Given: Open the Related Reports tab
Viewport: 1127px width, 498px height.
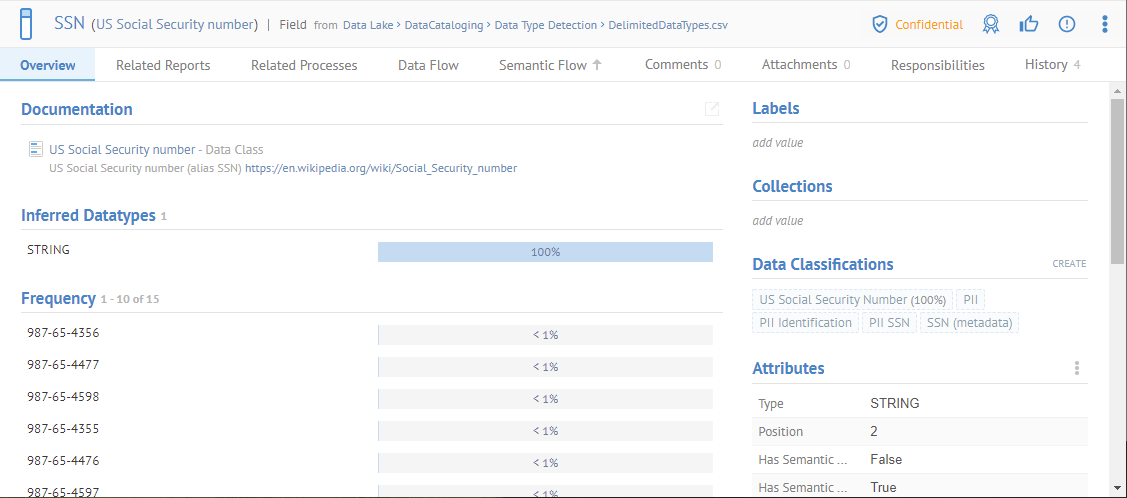Looking at the screenshot, I should tap(163, 65).
